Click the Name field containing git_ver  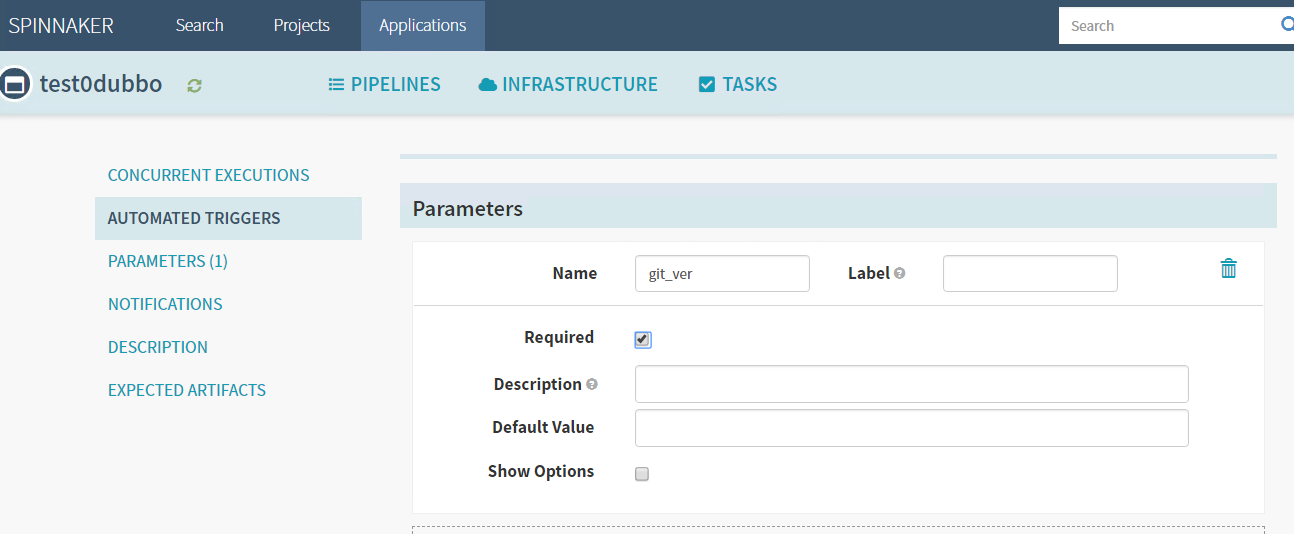(721, 274)
